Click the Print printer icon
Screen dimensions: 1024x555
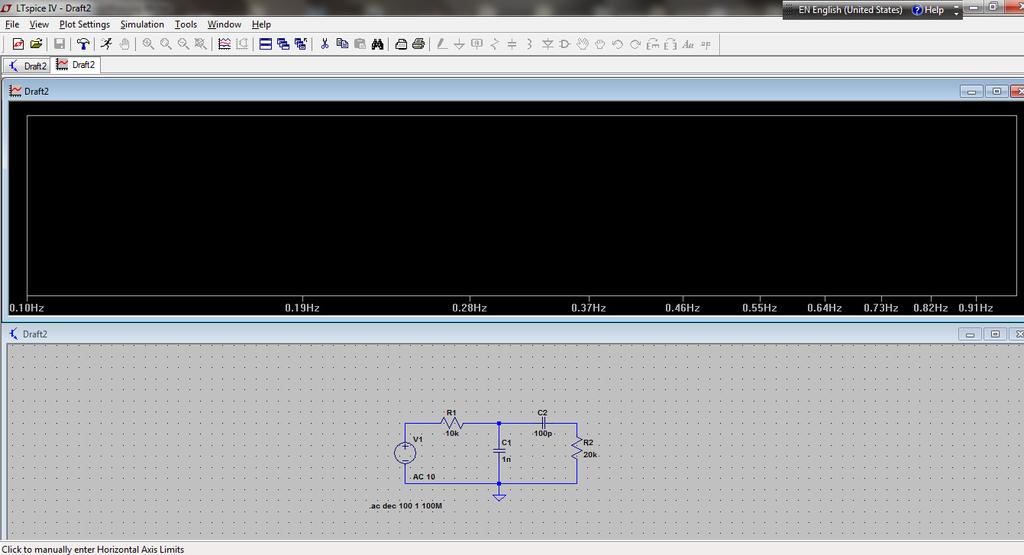coord(419,44)
